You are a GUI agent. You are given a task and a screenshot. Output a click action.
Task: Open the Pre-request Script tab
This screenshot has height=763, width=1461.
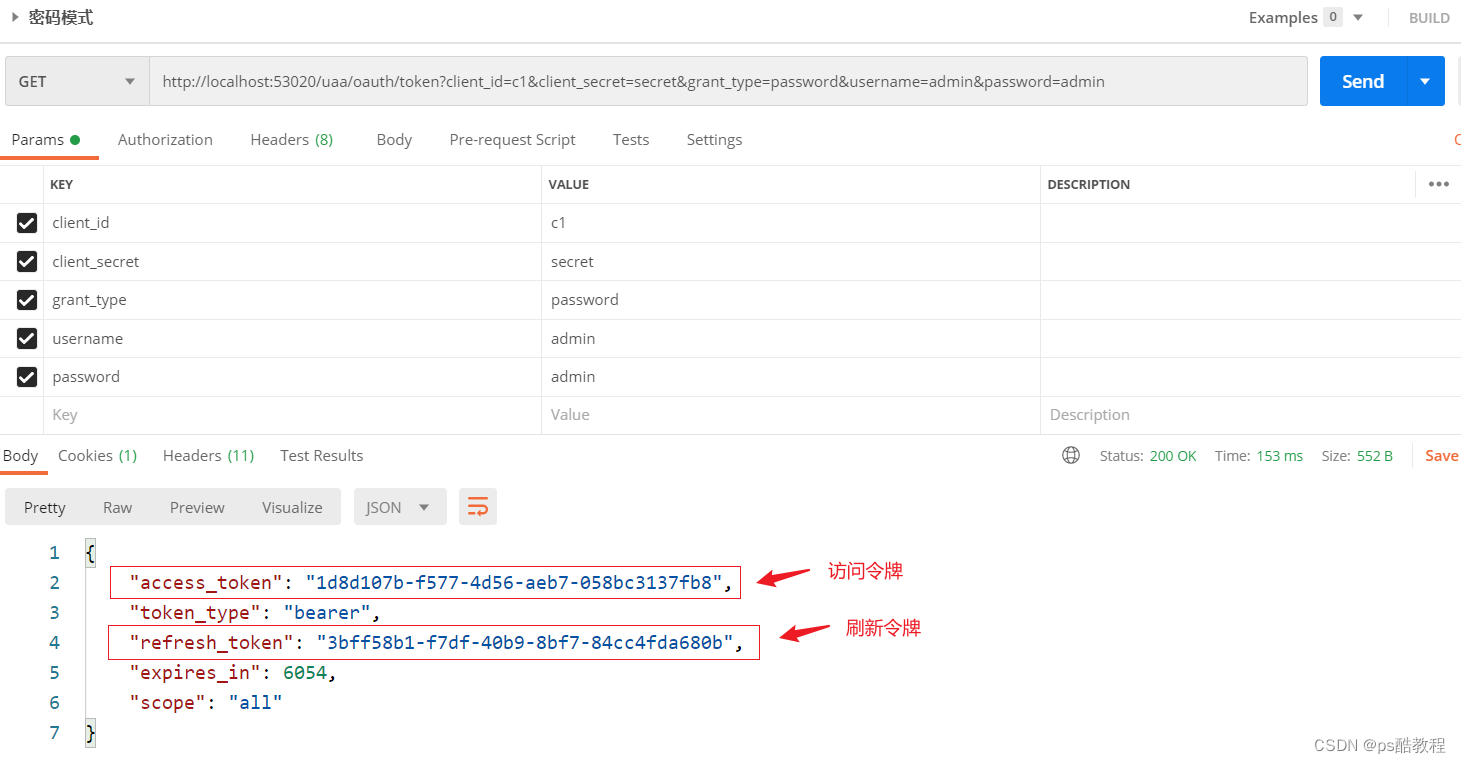(512, 140)
